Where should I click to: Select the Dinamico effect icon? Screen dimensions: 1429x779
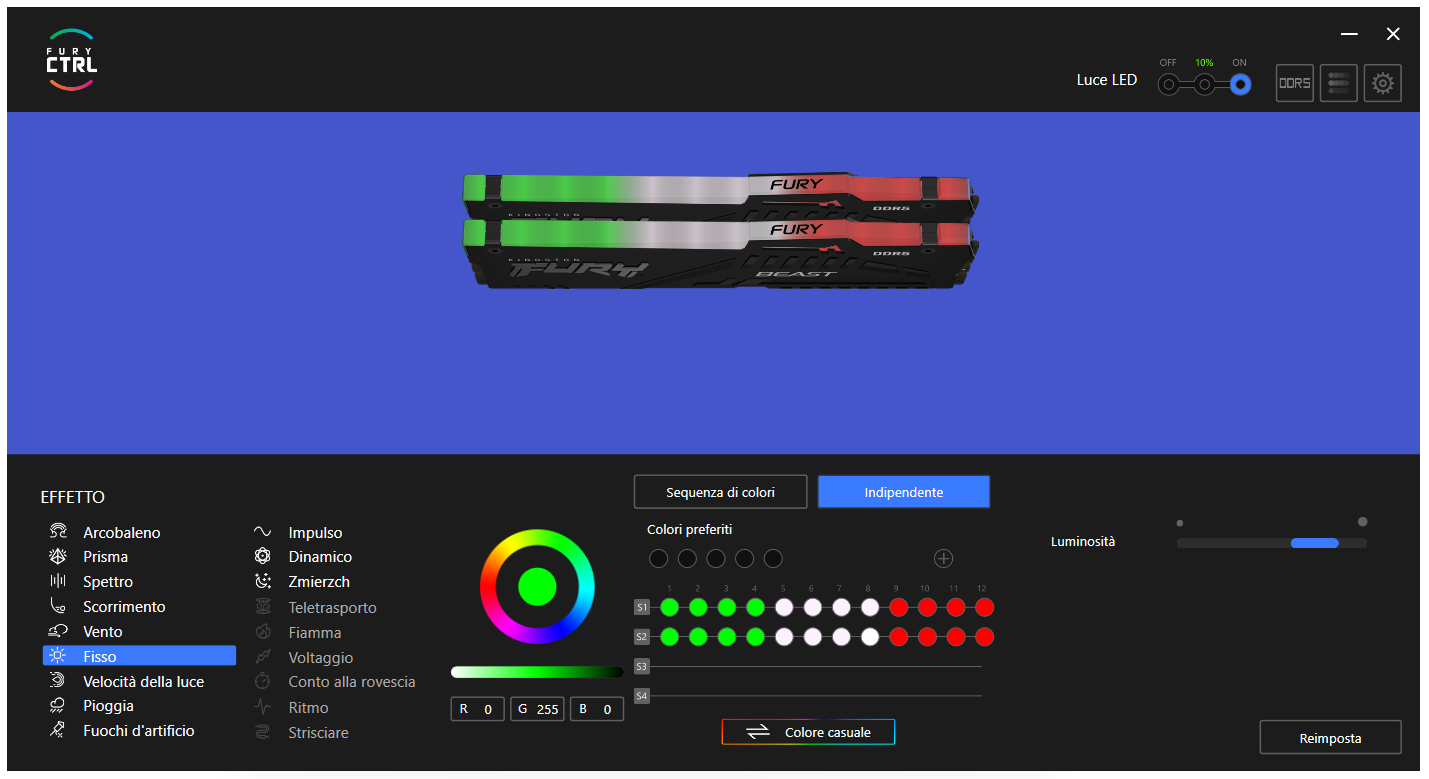(x=263, y=556)
